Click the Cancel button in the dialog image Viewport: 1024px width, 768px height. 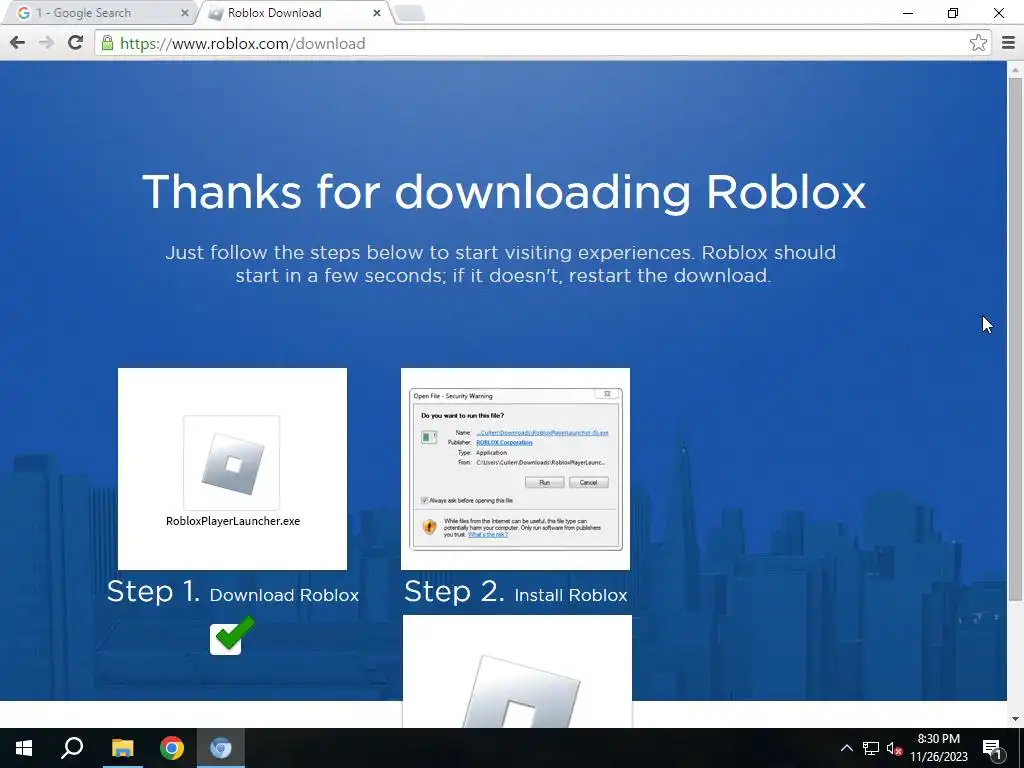tap(588, 483)
